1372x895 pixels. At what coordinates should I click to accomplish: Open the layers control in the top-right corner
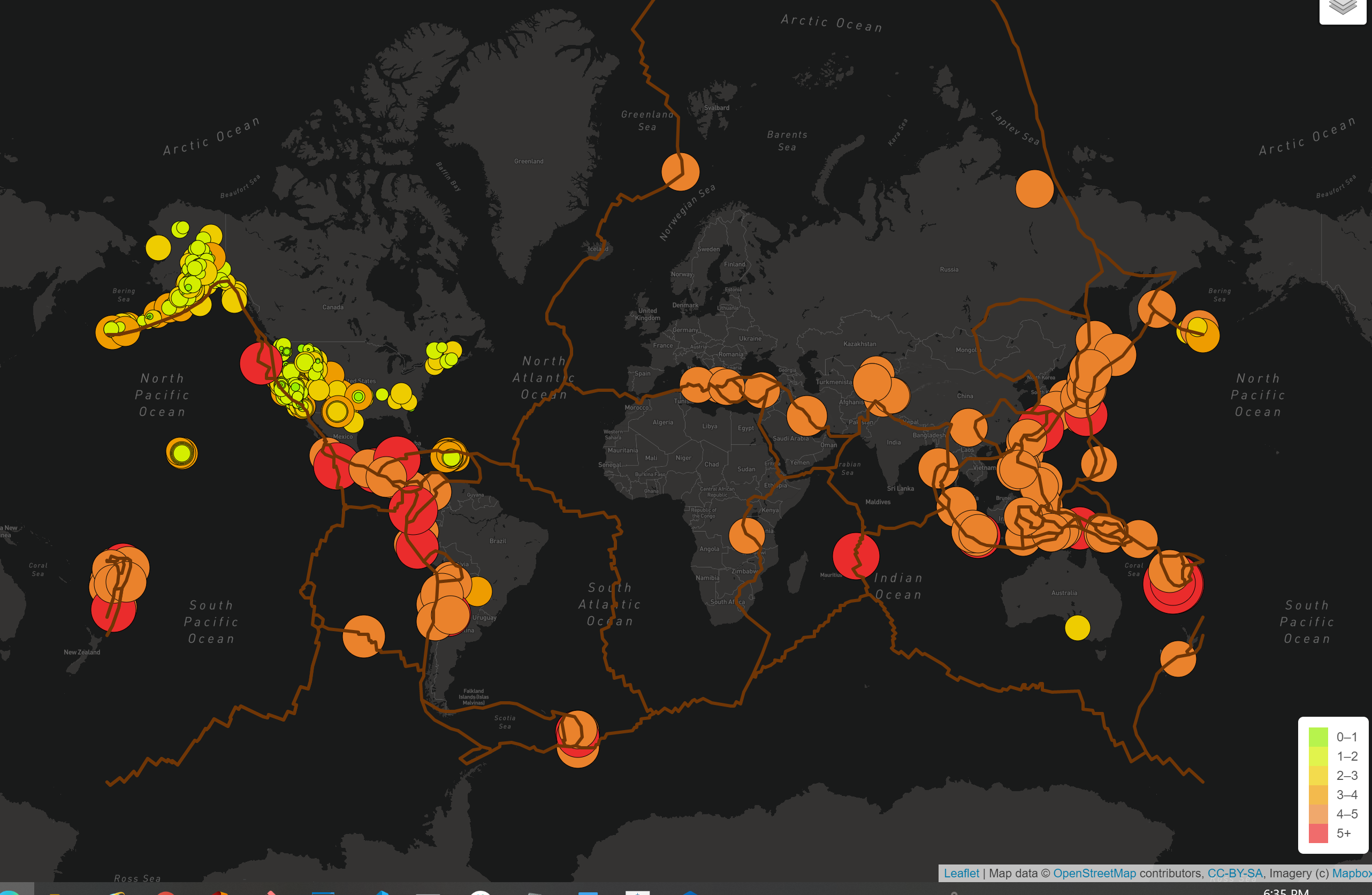point(1342,7)
